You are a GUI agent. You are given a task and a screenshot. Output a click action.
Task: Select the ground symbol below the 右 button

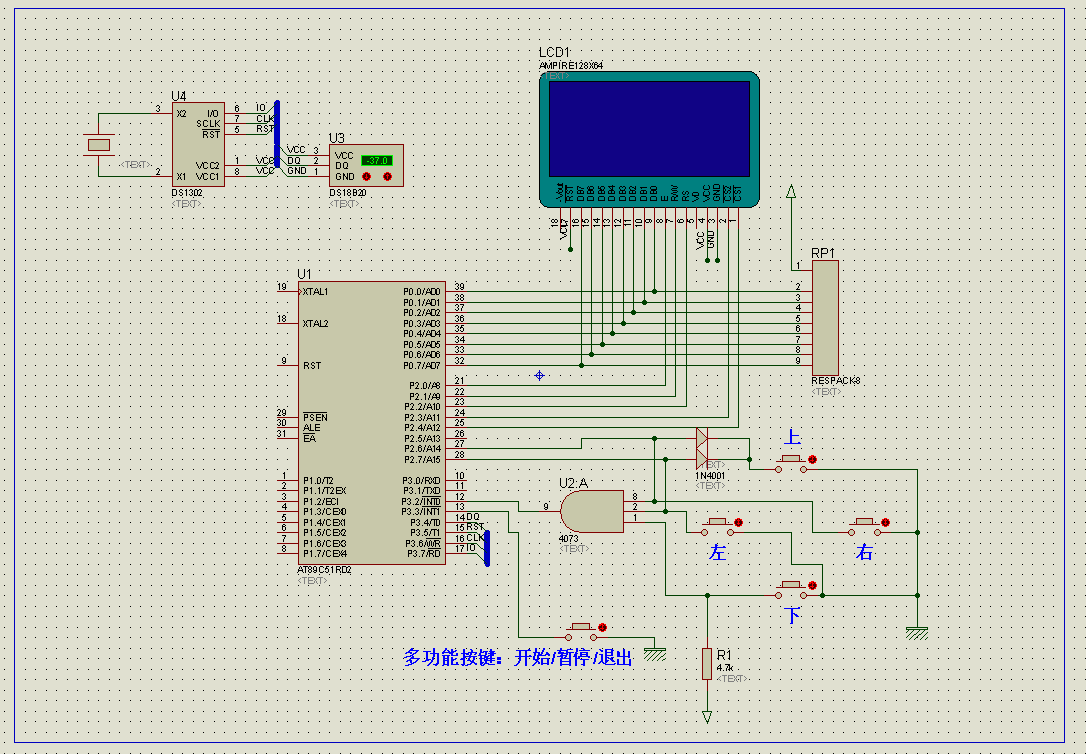[x=917, y=633]
